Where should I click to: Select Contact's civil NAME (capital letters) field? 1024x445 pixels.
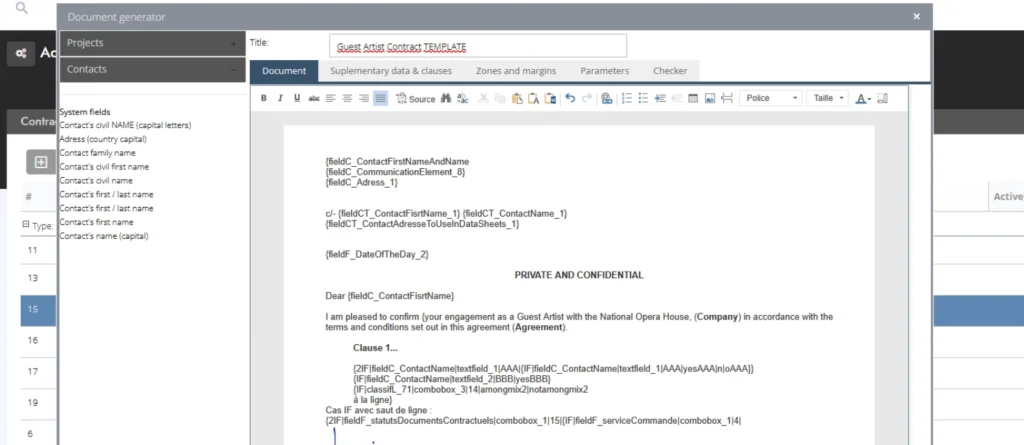coord(125,125)
